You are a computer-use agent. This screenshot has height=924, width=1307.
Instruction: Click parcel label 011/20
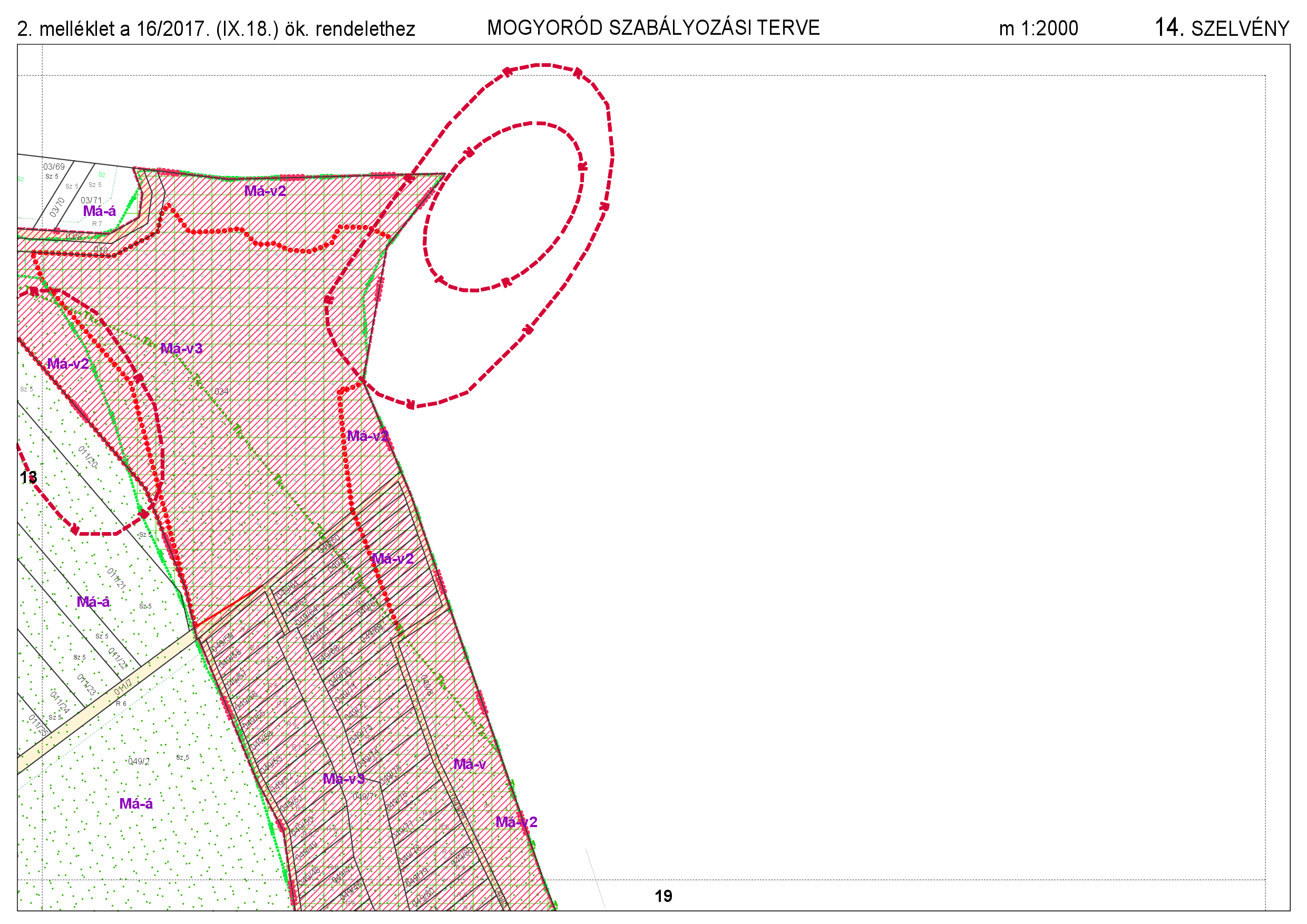[87, 457]
